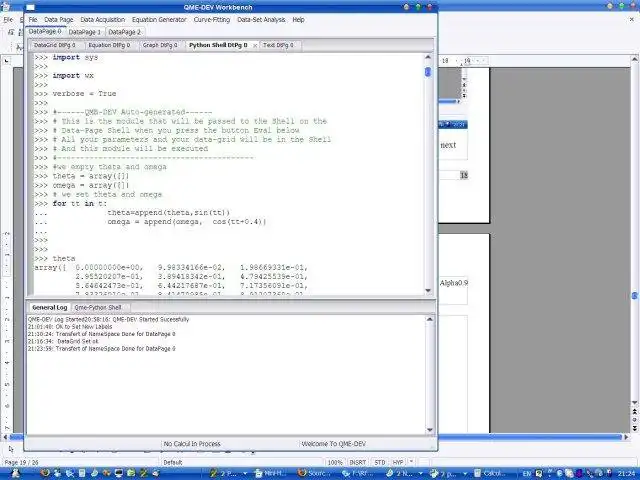This screenshot has height=480, width=640.
Task: Select the DataGrid DtPg 0 tab
Action: click(x=55, y=45)
